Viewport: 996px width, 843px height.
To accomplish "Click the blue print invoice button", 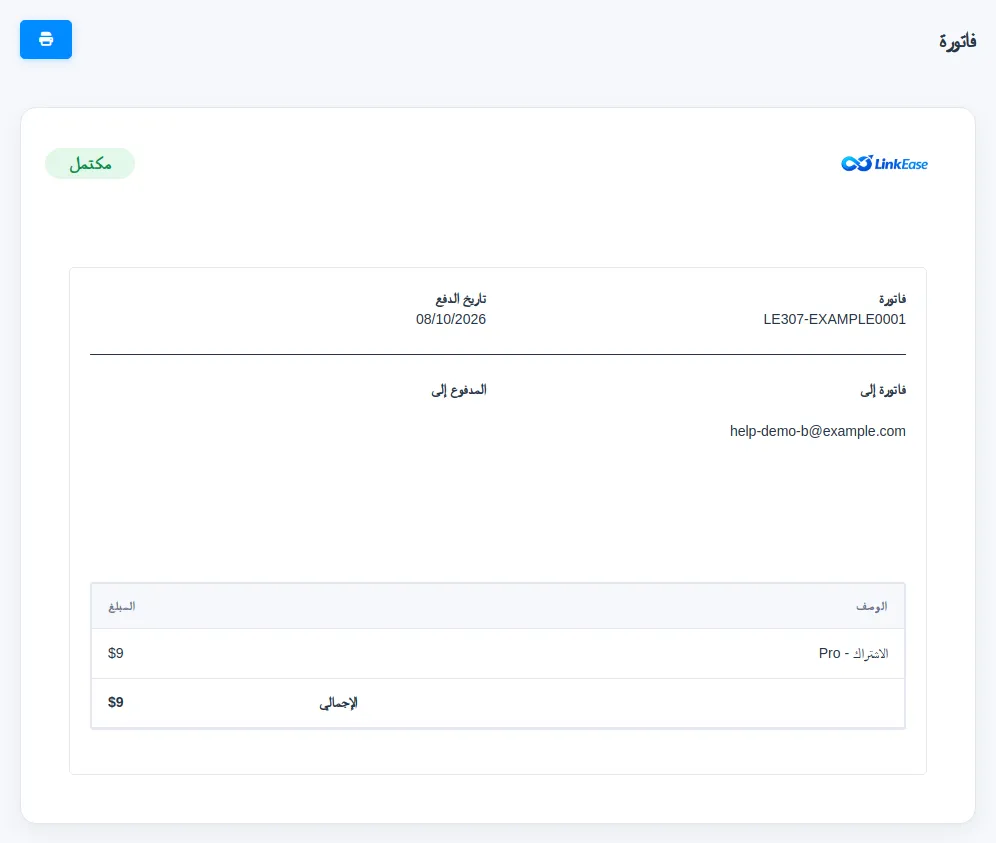I will 46,39.
